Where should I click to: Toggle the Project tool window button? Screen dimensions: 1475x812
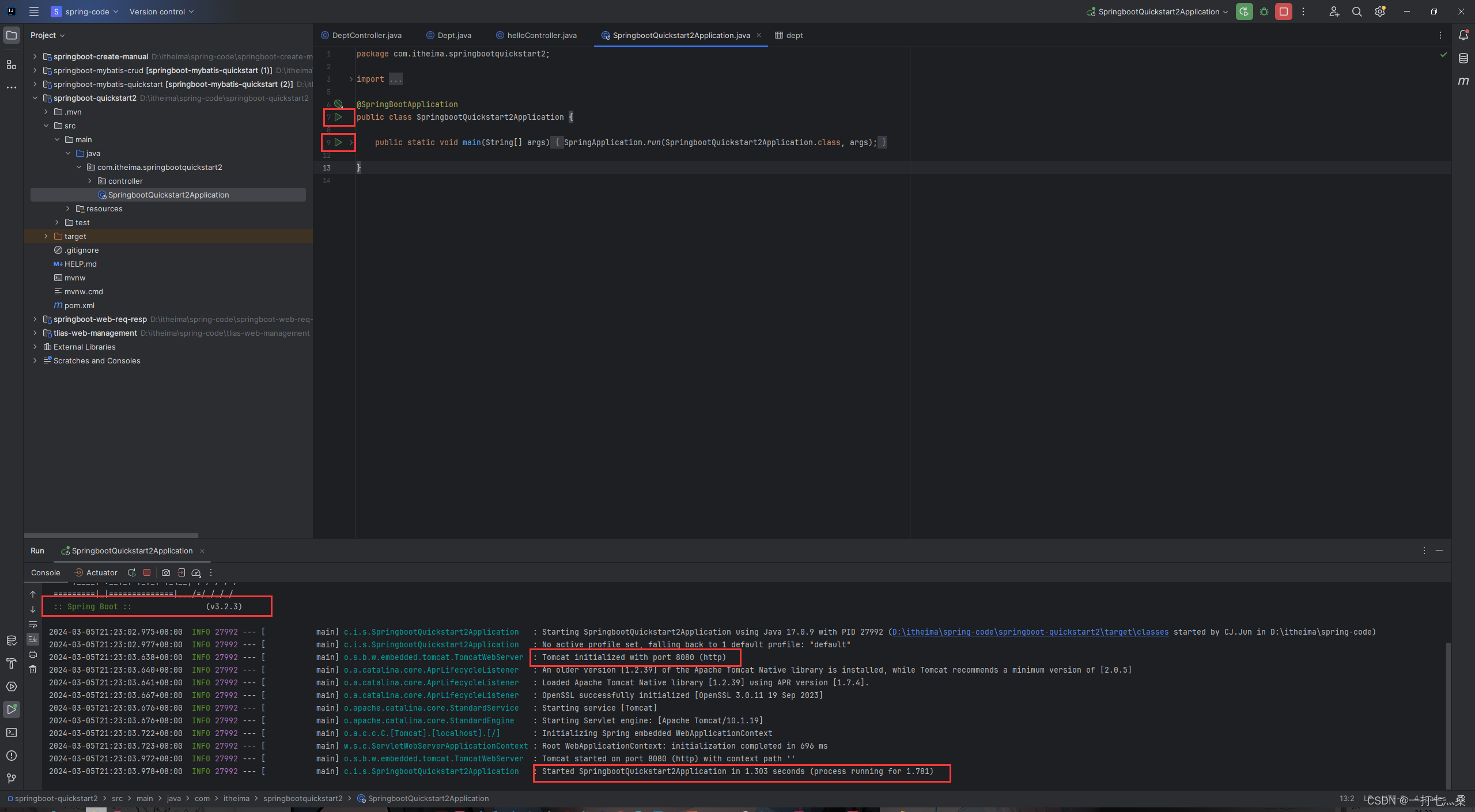click(x=11, y=35)
